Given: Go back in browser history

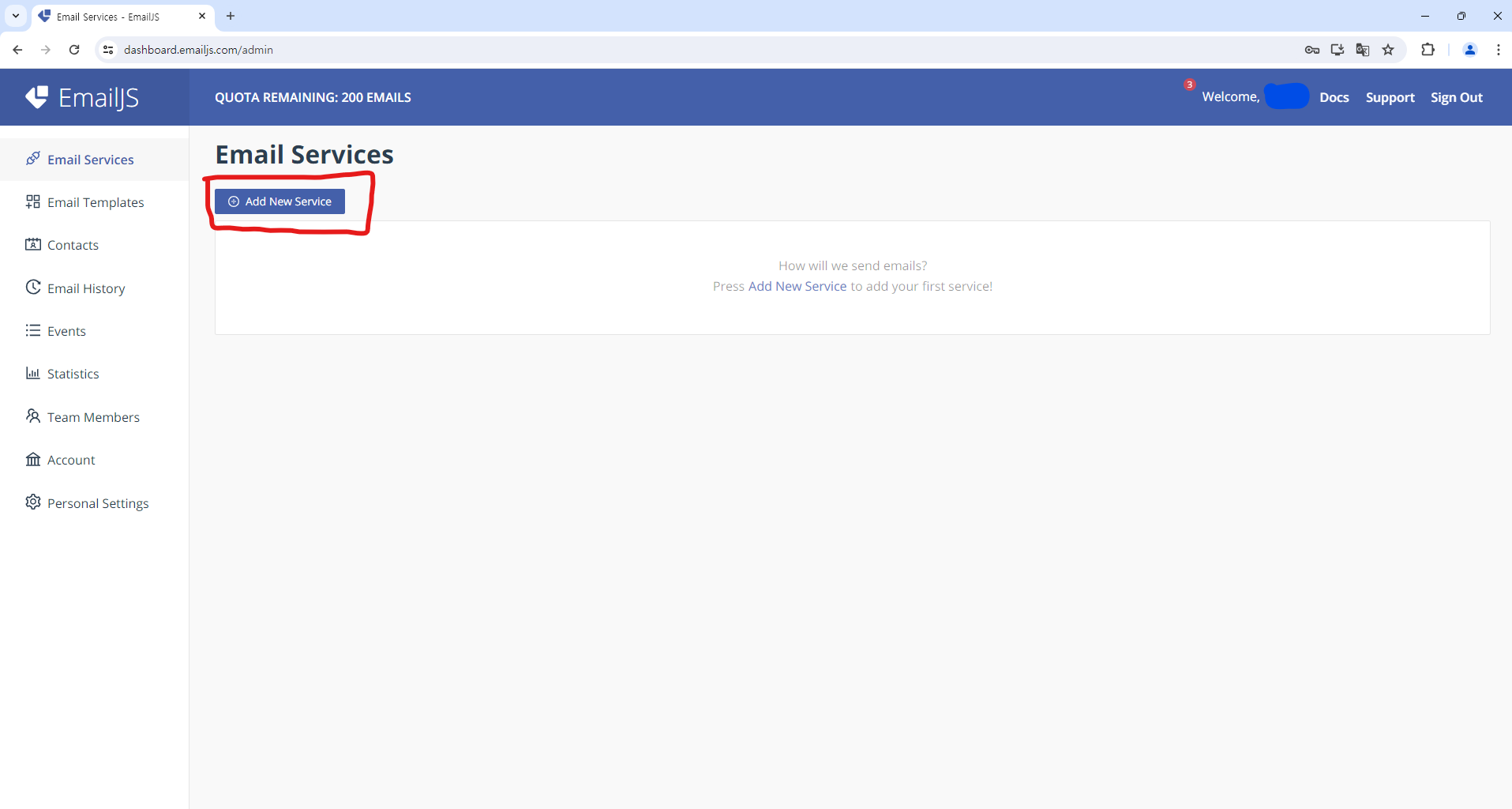Looking at the screenshot, I should pyautogui.click(x=17, y=50).
